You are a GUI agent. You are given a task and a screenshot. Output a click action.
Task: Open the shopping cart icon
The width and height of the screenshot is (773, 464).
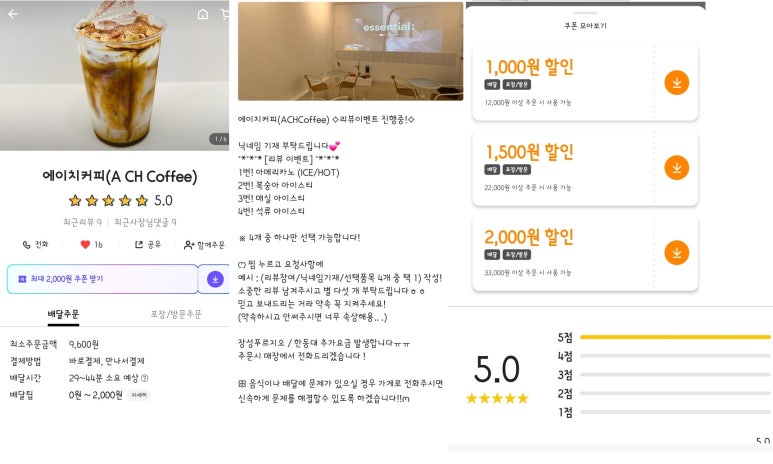click(225, 14)
